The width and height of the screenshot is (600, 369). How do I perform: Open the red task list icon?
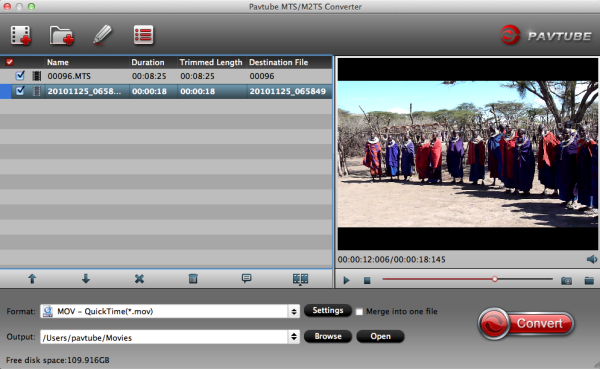143,35
